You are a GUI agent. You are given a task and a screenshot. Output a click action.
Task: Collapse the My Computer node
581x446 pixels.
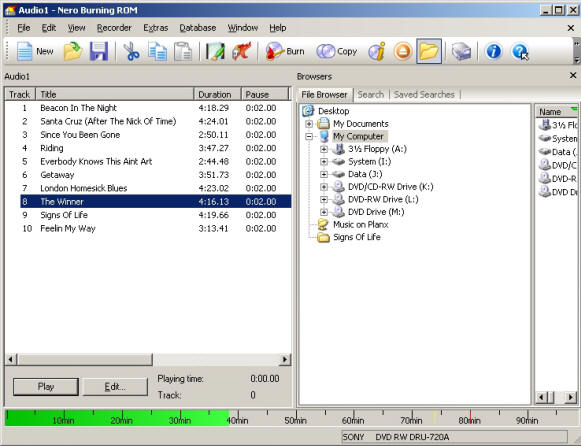tap(309, 136)
